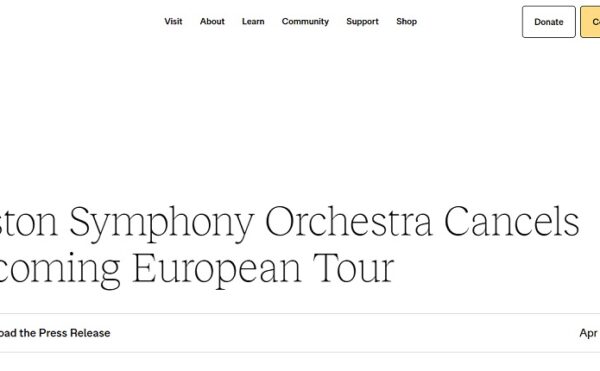Viewport: 600px width, 371px height.
Task: Click the Apr date text
Action: coord(589,333)
